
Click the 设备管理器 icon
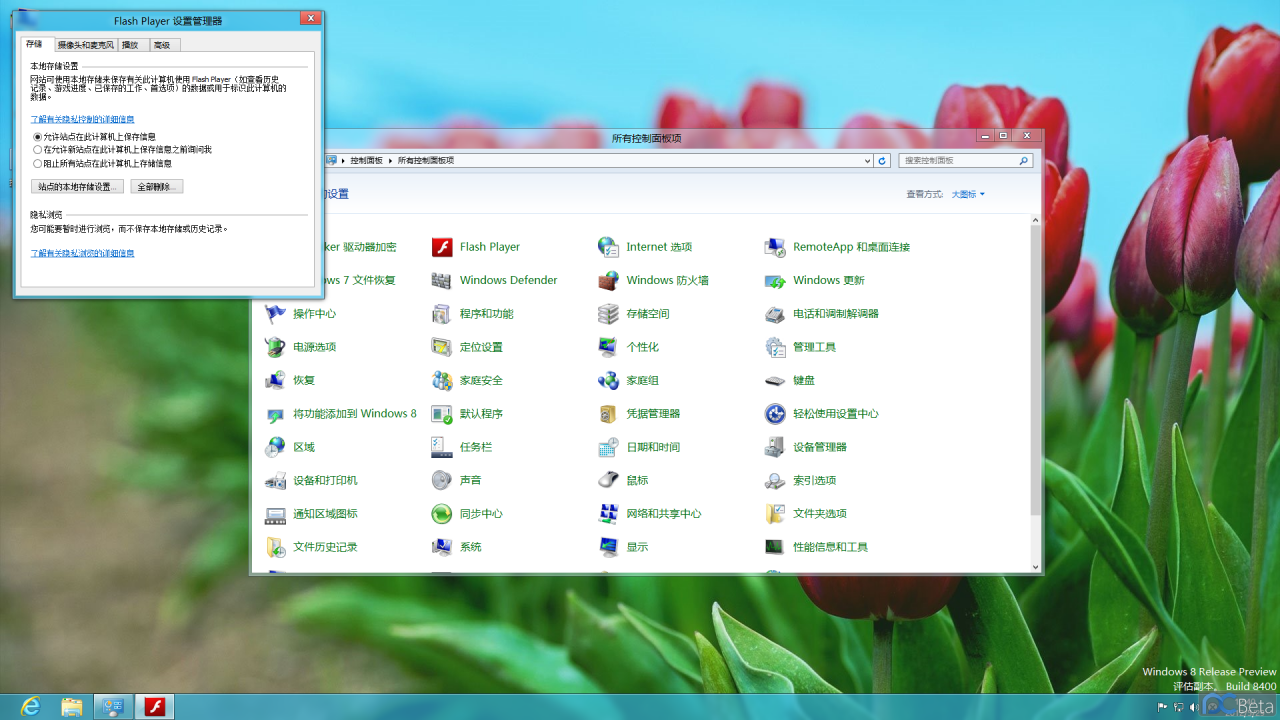(775, 447)
